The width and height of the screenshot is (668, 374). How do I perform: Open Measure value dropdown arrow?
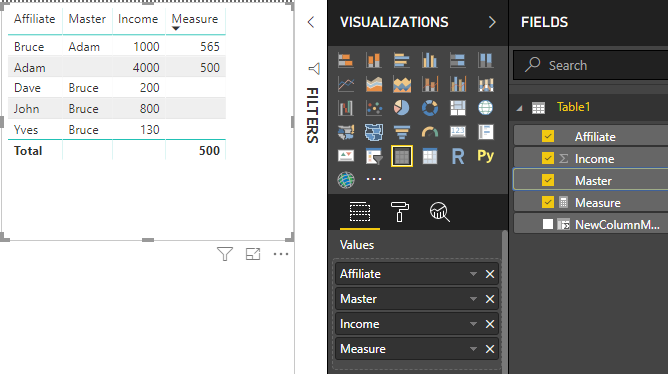click(x=473, y=349)
